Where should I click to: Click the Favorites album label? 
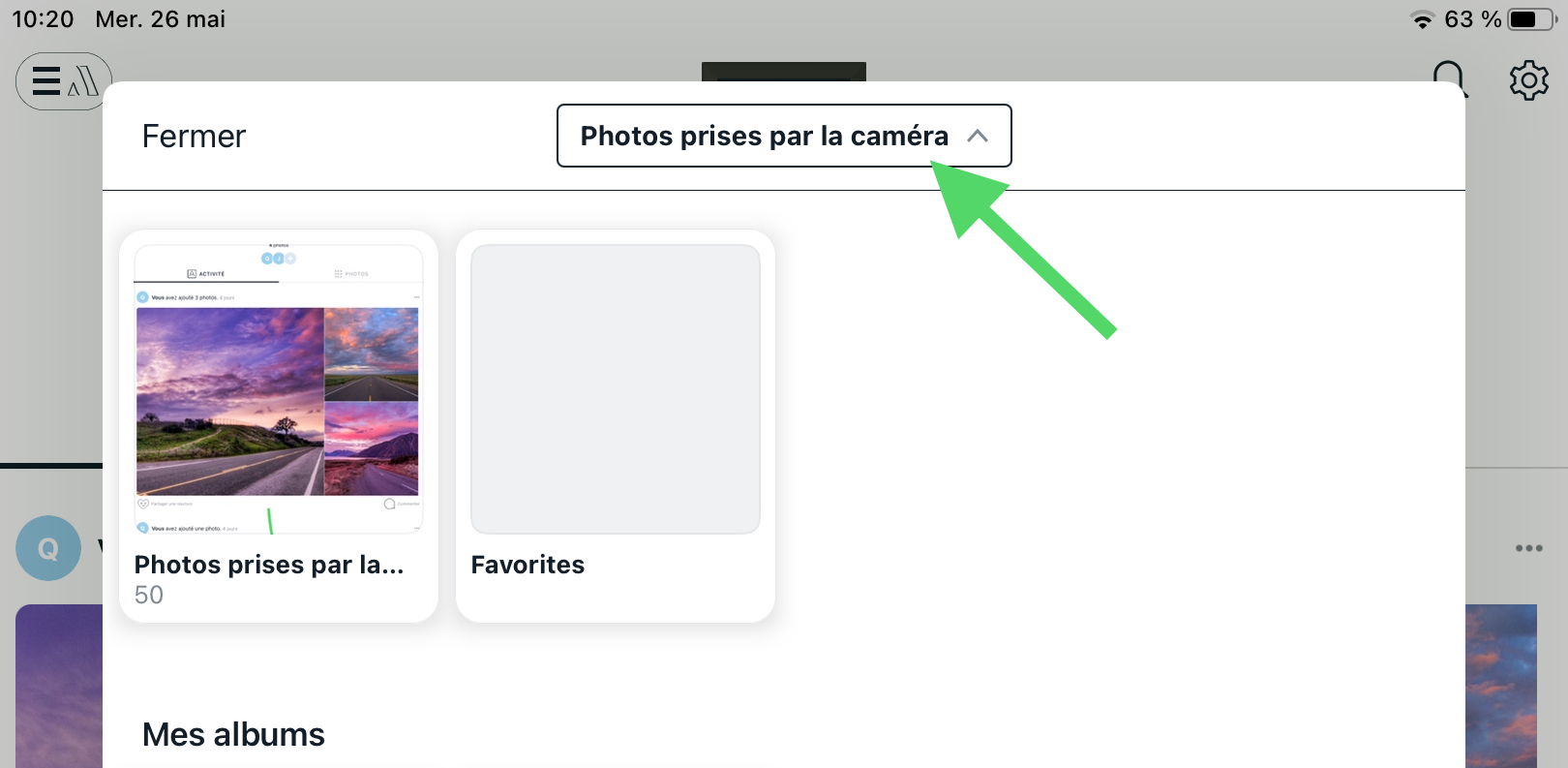pyautogui.click(x=528, y=565)
